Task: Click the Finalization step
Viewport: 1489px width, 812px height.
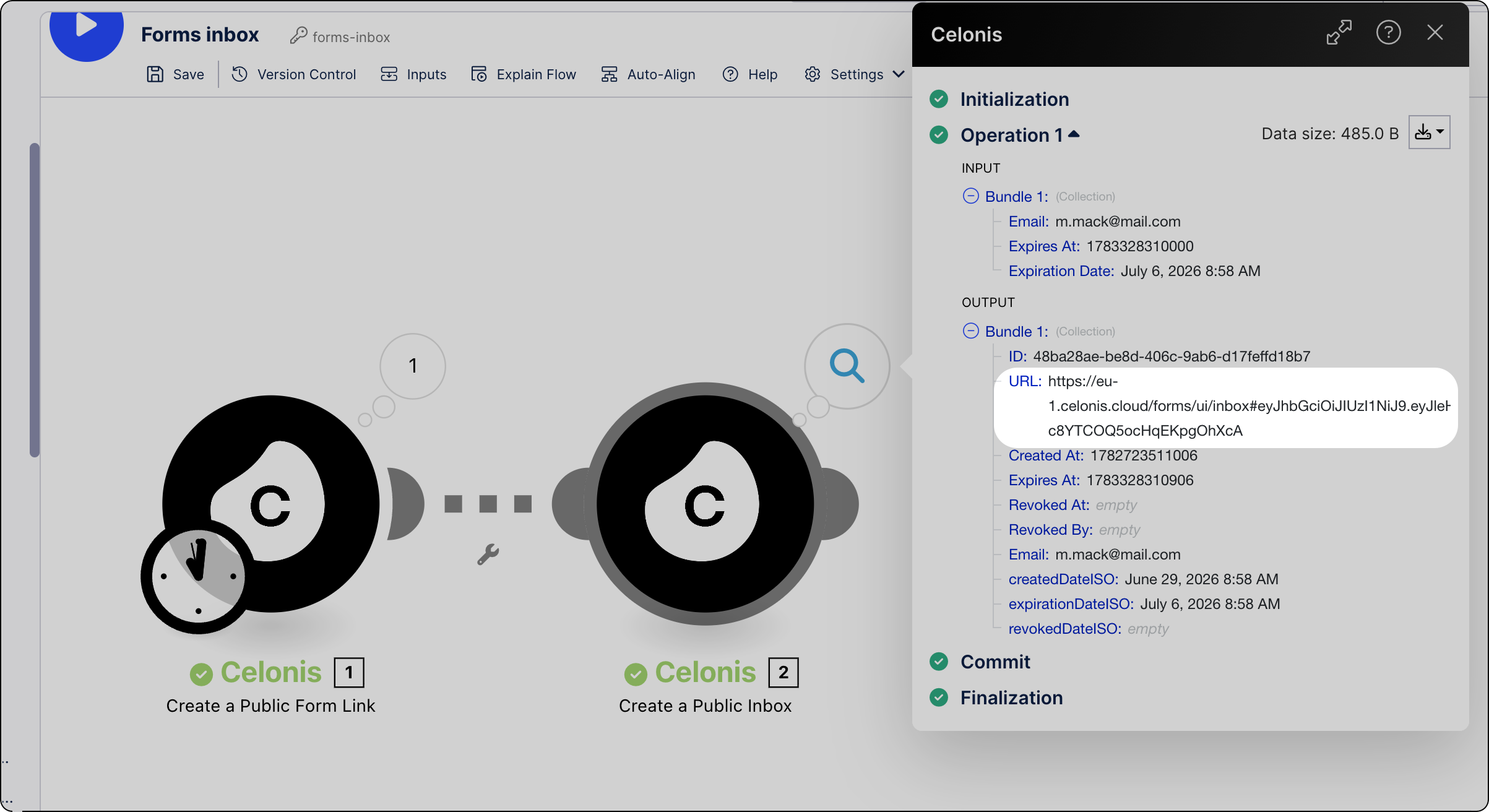Action: (1011, 698)
